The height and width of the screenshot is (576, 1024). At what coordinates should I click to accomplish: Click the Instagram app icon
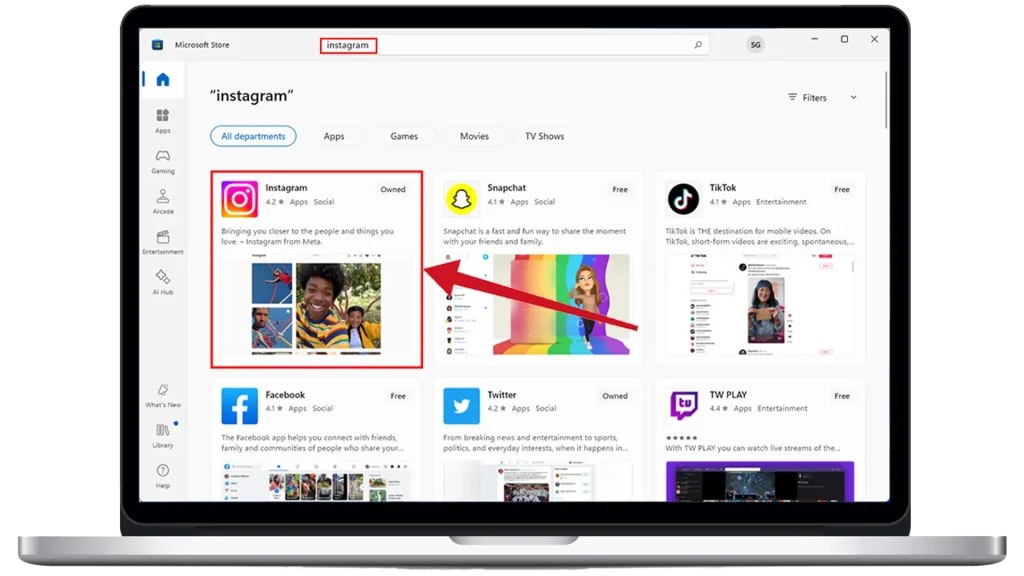tap(239, 199)
